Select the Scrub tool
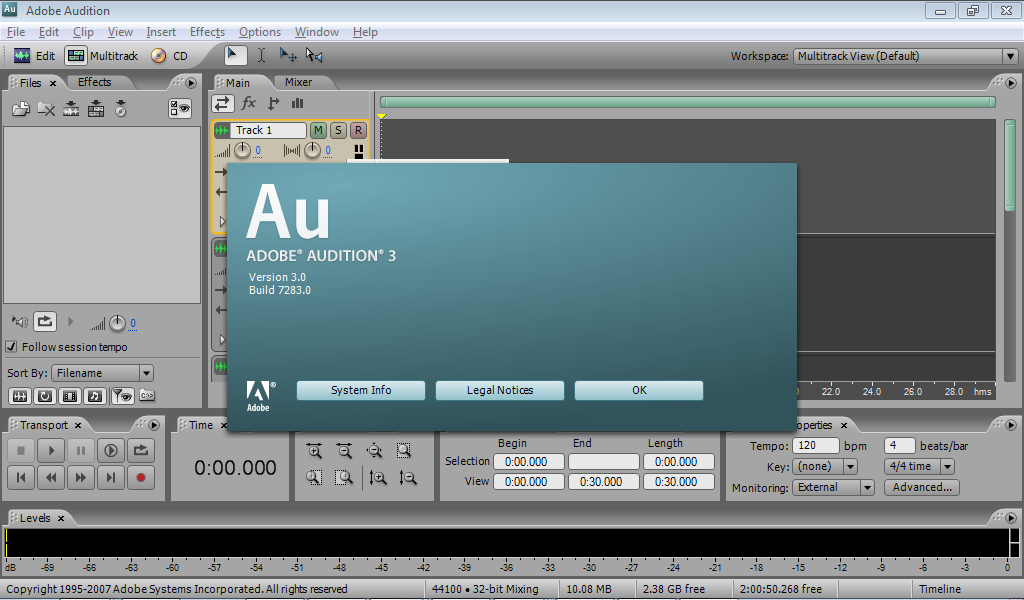This screenshot has height=600, width=1024. 314,55
